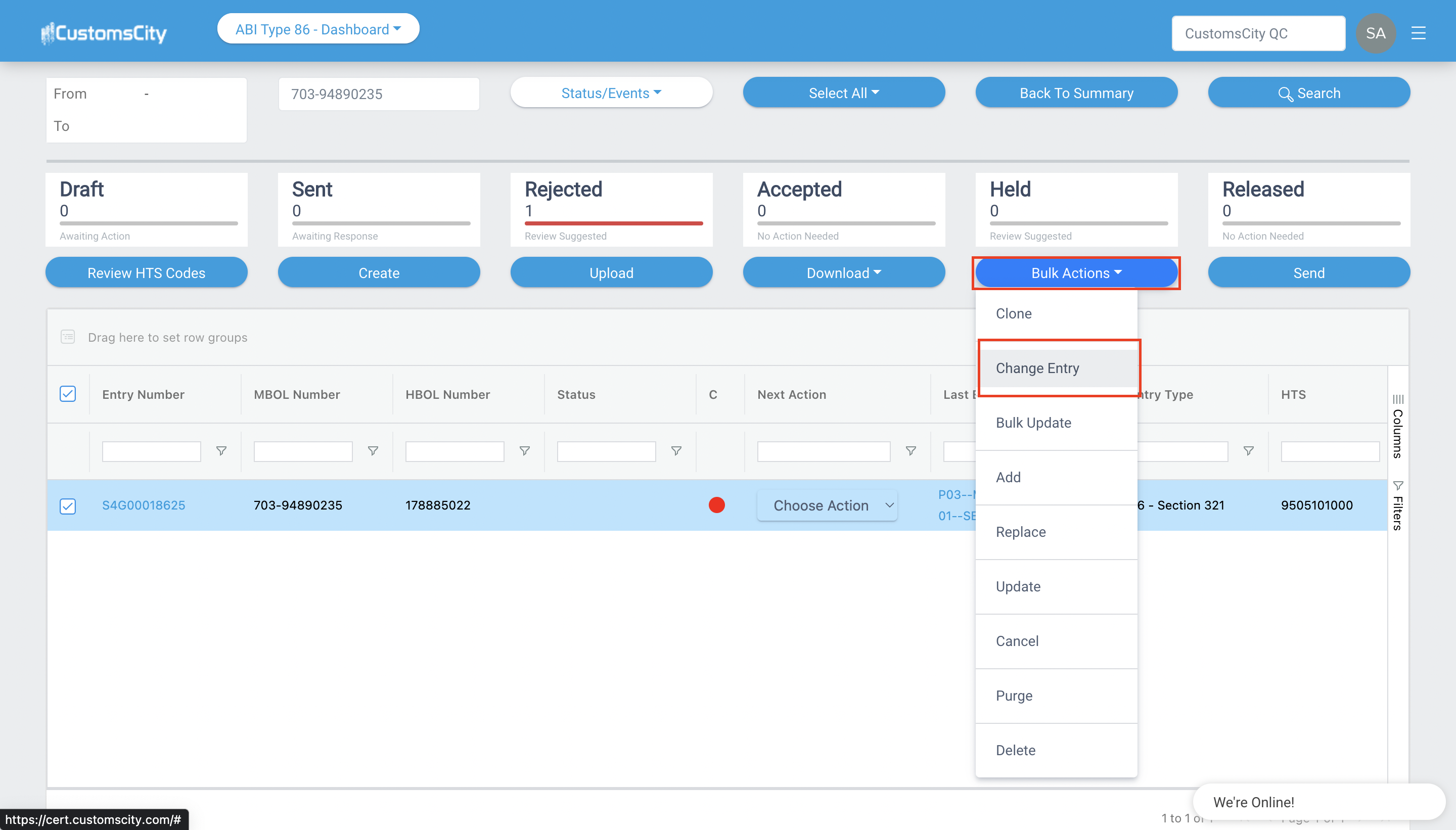1456x830 pixels.
Task: Open entry link S4G00018625
Action: tap(144, 505)
